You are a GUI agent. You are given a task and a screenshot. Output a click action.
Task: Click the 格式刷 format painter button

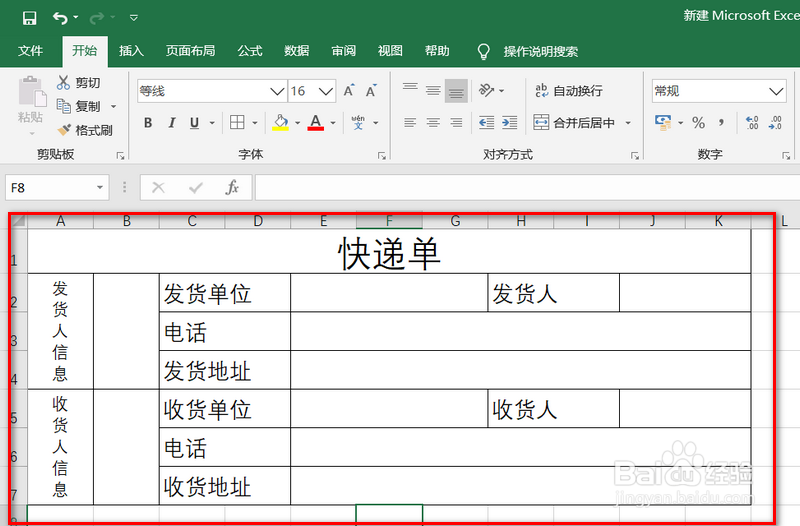[85, 130]
